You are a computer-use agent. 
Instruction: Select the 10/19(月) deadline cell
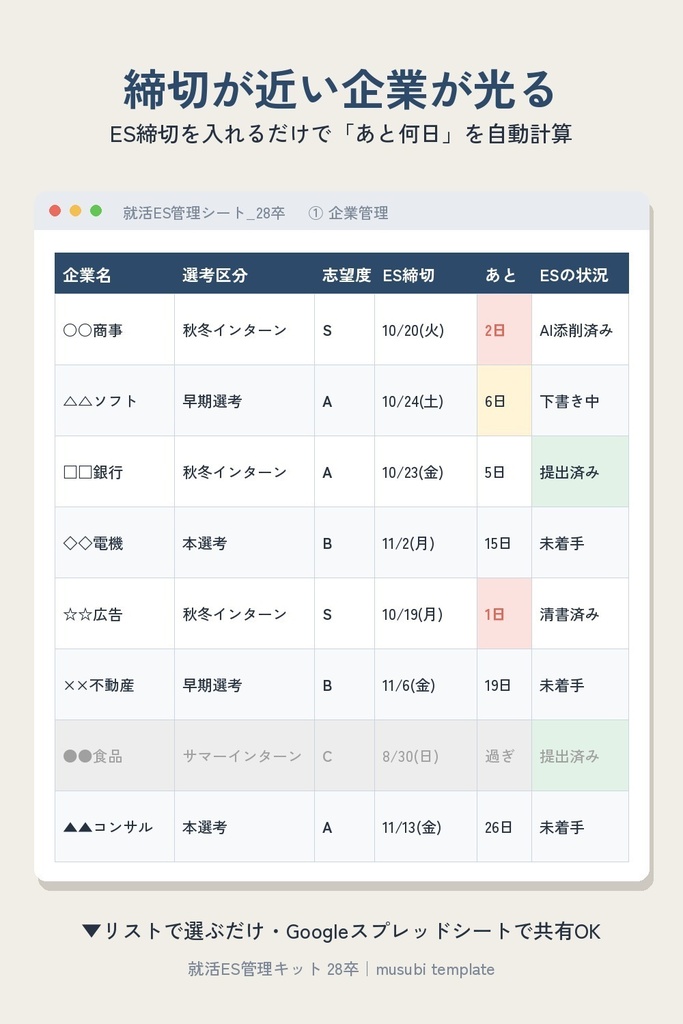[426, 614]
